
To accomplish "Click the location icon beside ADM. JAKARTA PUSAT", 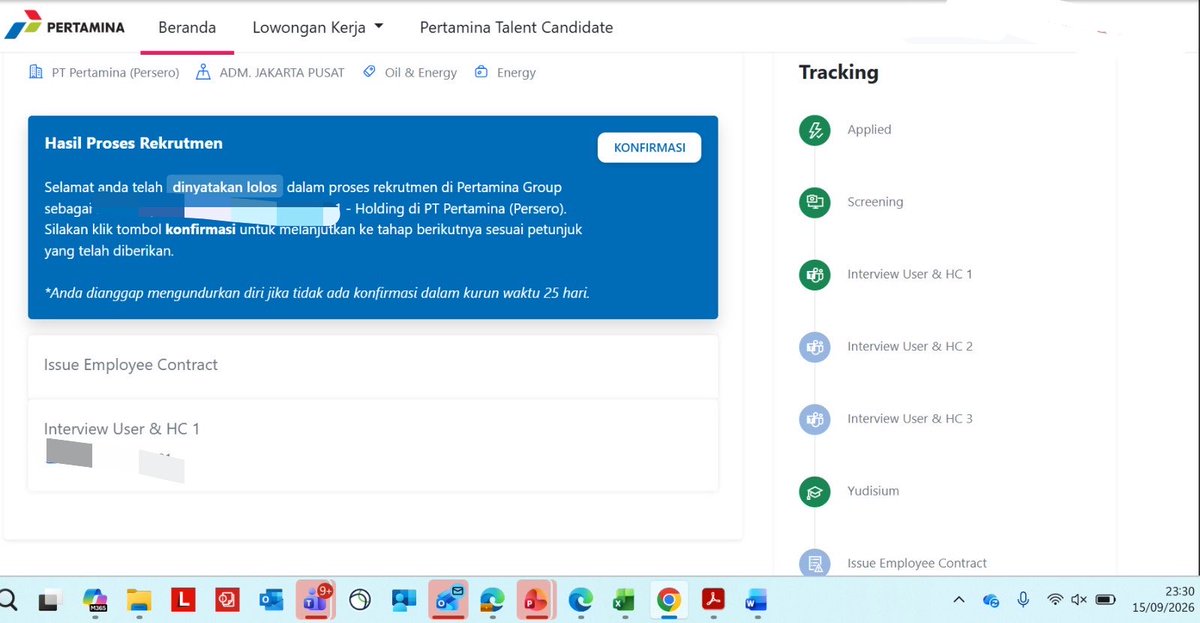I will (203, 72).
